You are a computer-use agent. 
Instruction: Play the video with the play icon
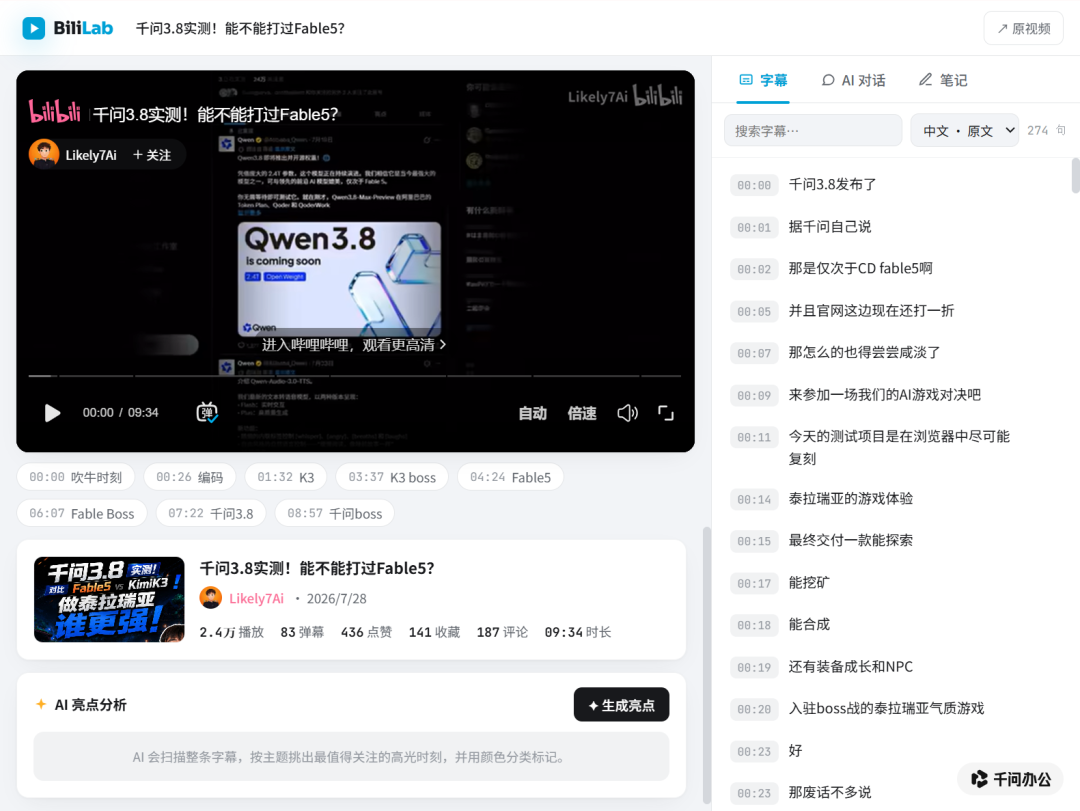pyautogui.click(x=52, y=413)
